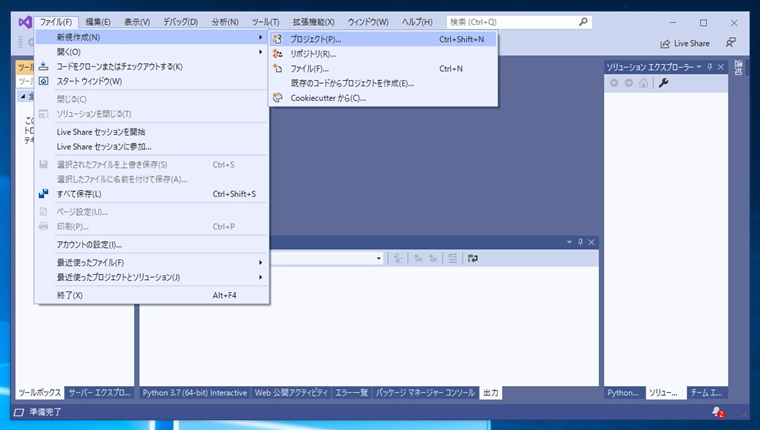Screen dimensions: 760x430
Task: Click the feedback icon beside Live Share
Action: 730,43
